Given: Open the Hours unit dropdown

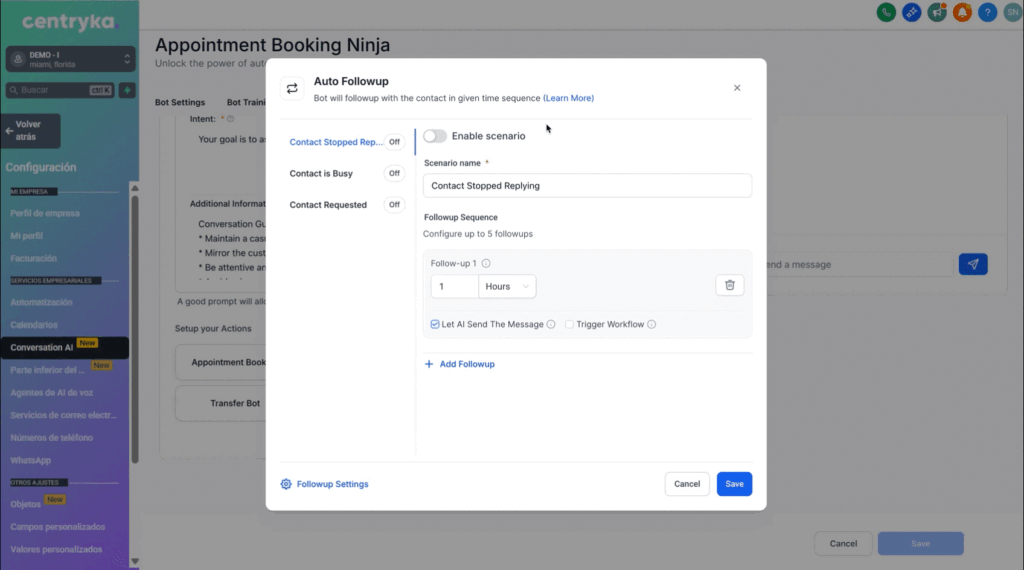Looking at the screenshot, I should (x=507, y=286).
